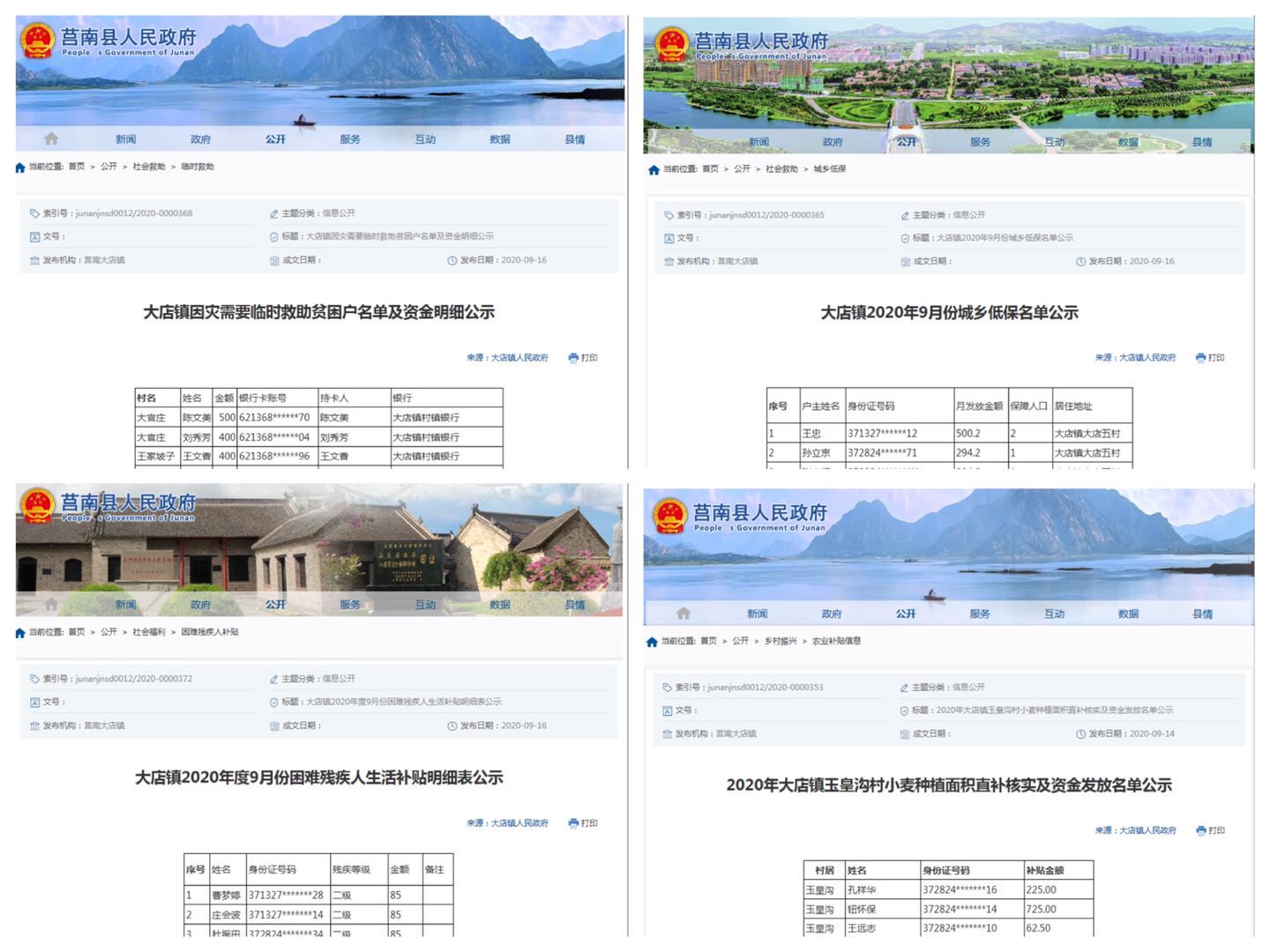Open 政府 in the 农业补贴信息 page navbar
Viewport: 1270px width, 952px height.
[x=832, y=614]
